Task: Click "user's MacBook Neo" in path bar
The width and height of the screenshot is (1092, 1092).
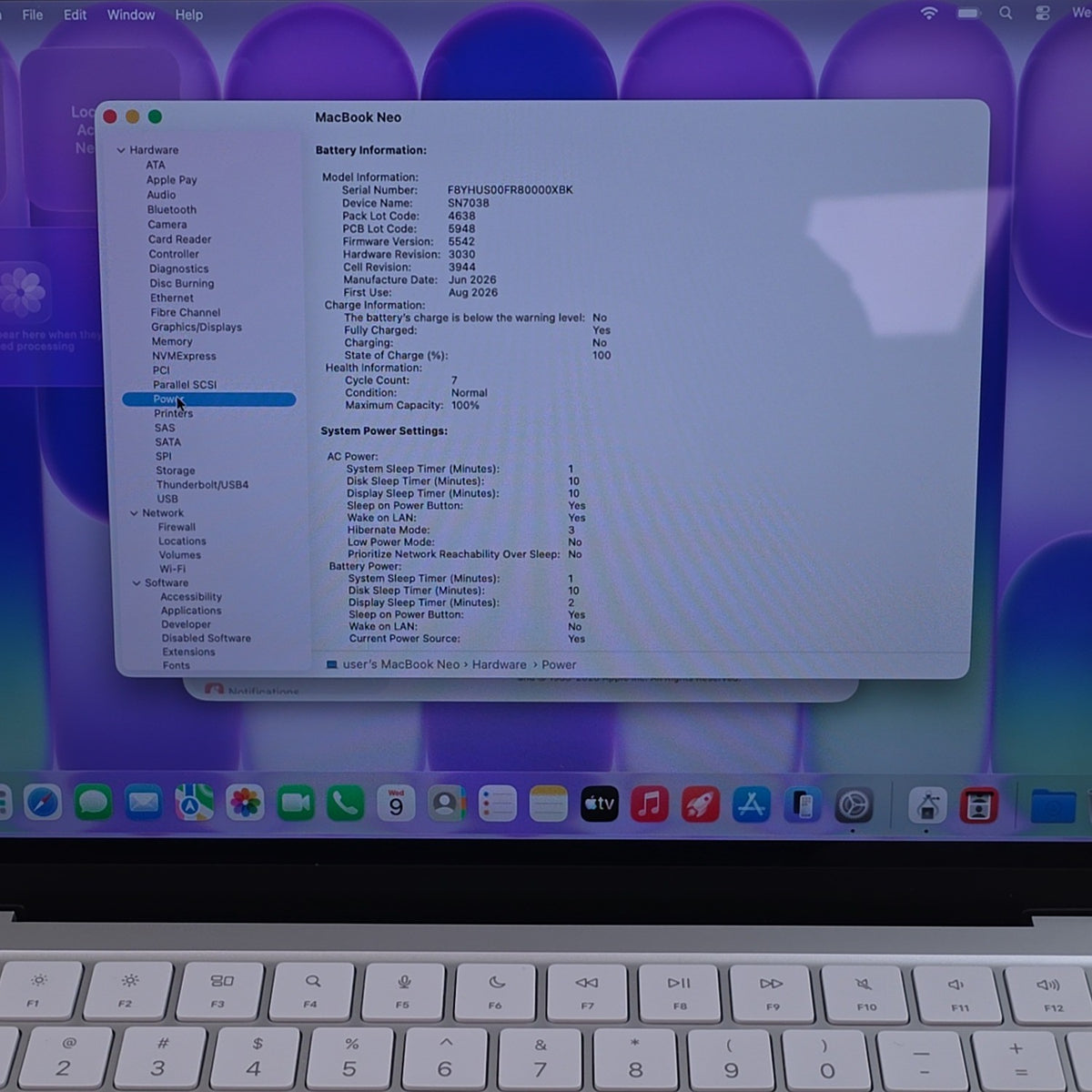Action: 401,664
